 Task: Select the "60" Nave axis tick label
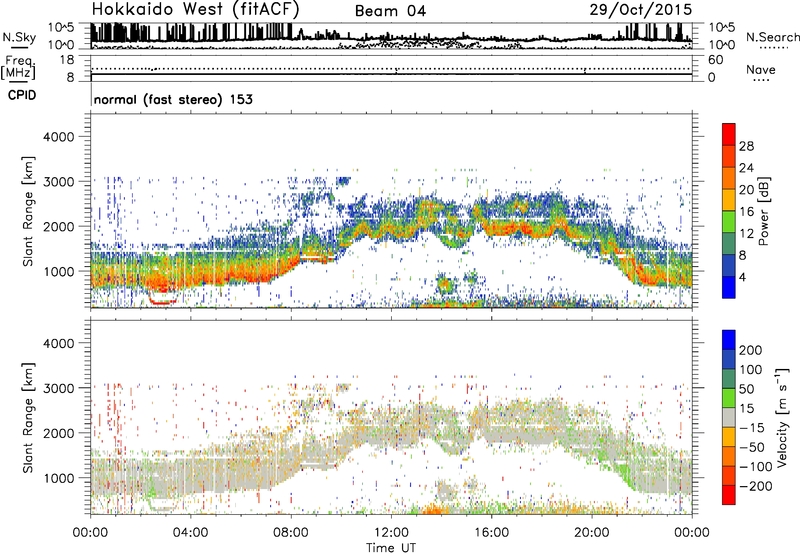[x=715, y=60]
